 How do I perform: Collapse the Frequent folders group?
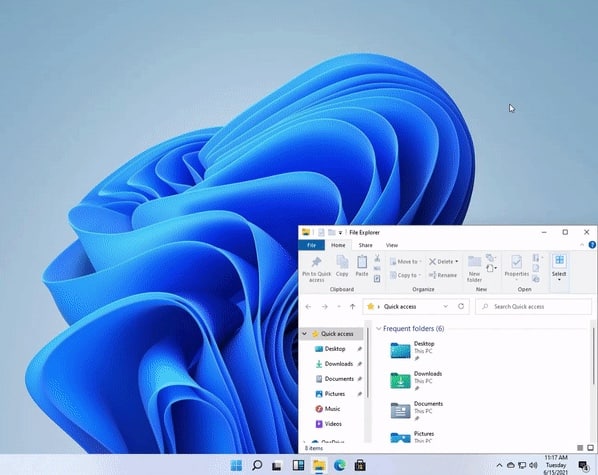pyautogui.click(x=379, y=328)
